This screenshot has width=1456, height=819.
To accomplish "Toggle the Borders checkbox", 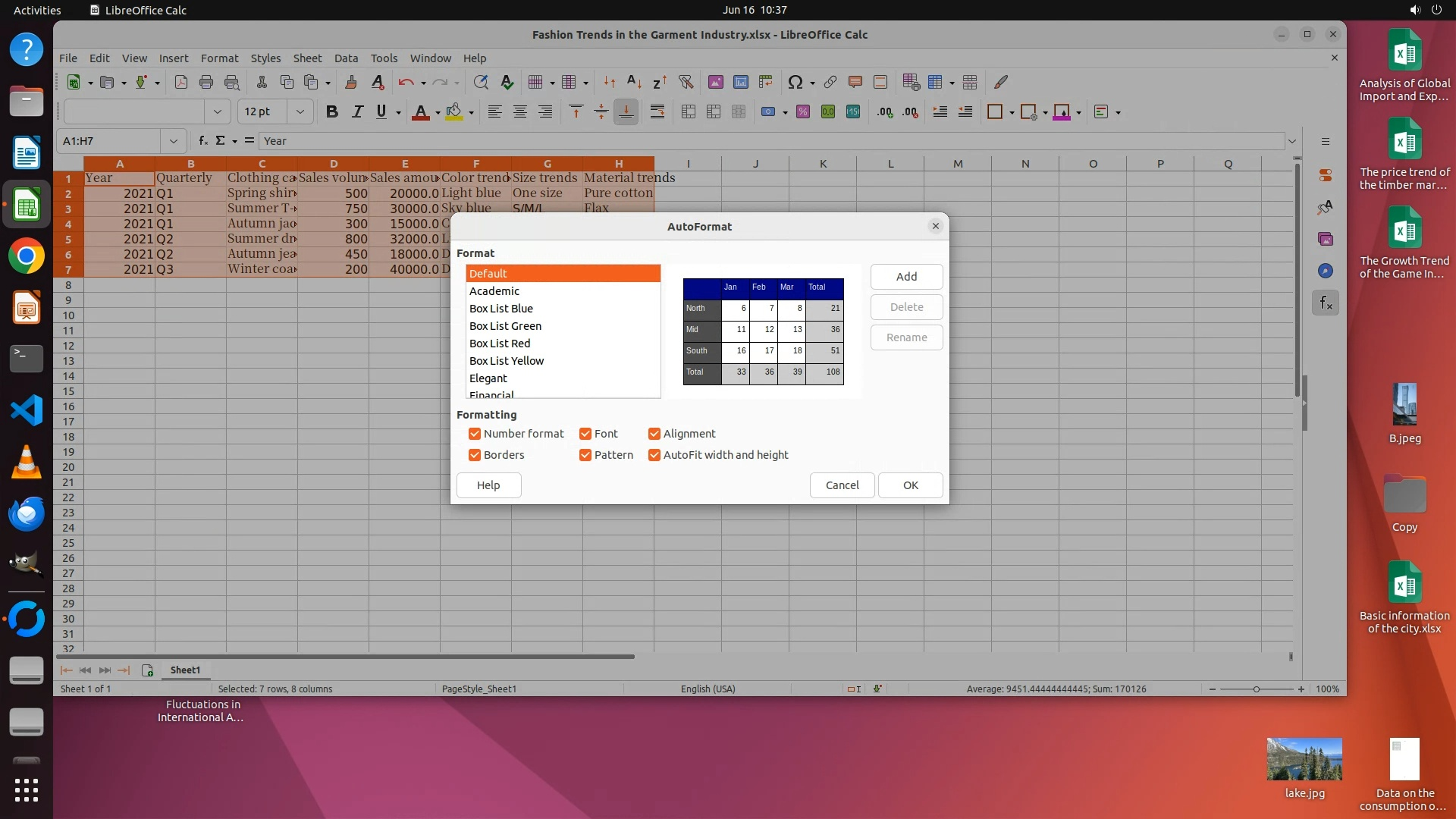I will tap(475, 455).
